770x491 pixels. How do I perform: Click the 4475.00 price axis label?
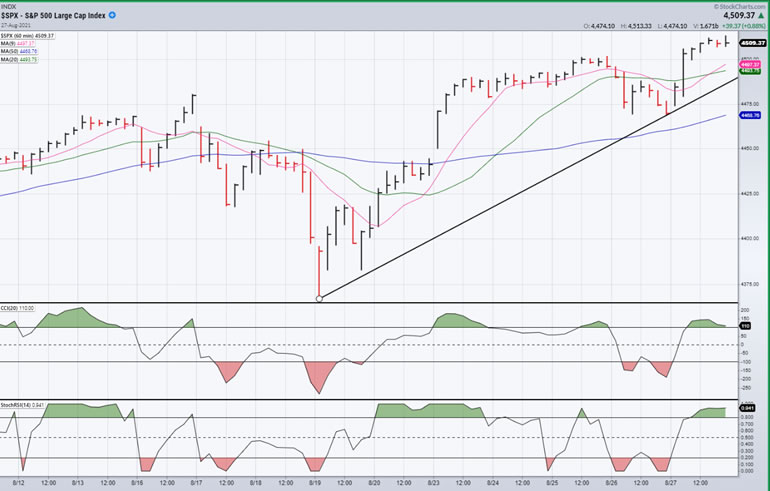tap(749, 104)
